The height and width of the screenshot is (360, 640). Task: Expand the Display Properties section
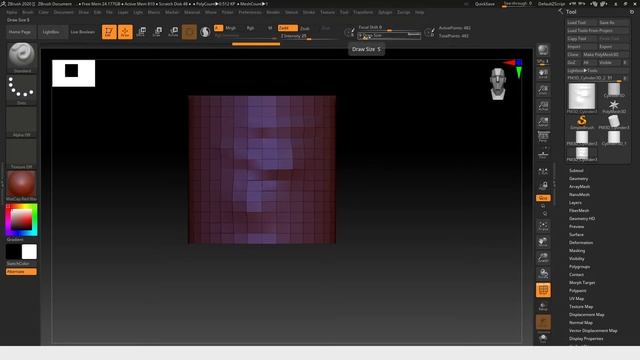[586, 339]
